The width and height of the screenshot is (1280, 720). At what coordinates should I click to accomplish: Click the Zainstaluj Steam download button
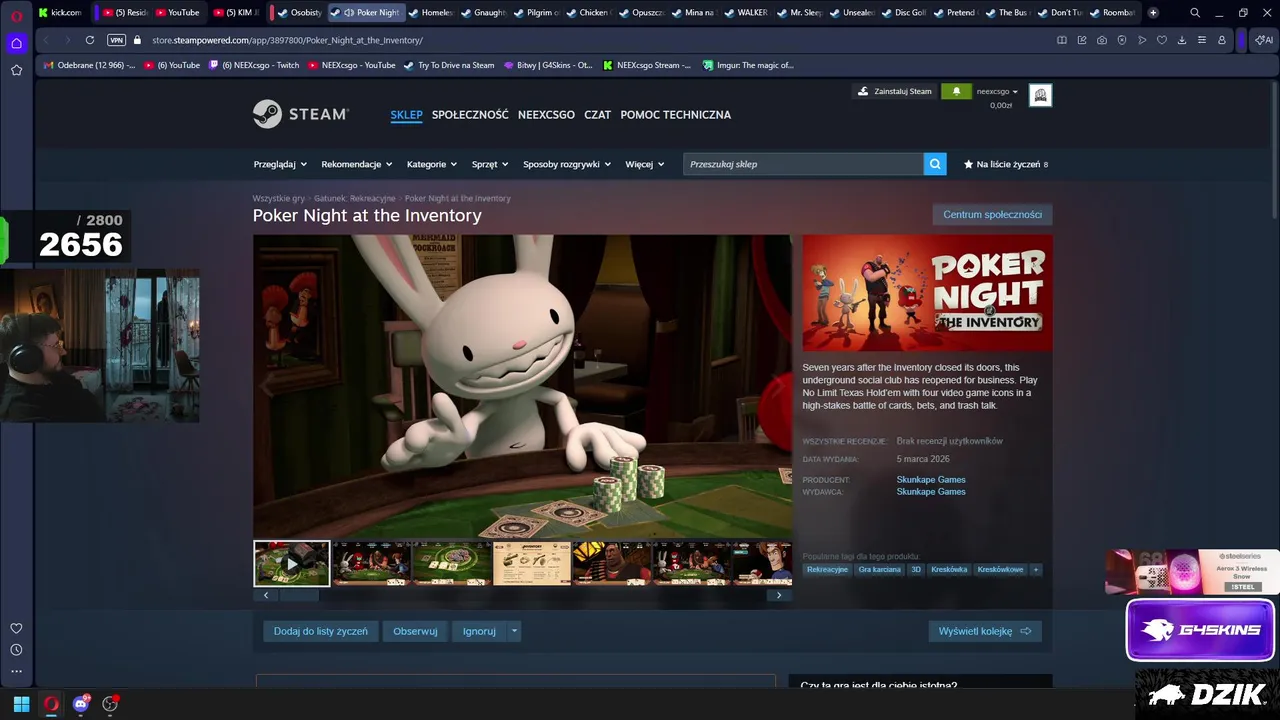894,91
